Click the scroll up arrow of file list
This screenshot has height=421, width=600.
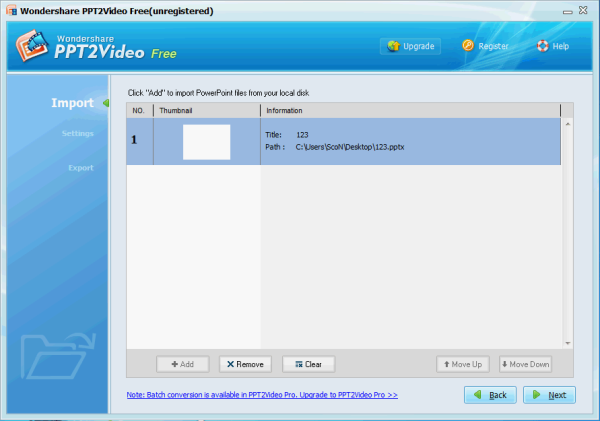[x=568, y=124]
